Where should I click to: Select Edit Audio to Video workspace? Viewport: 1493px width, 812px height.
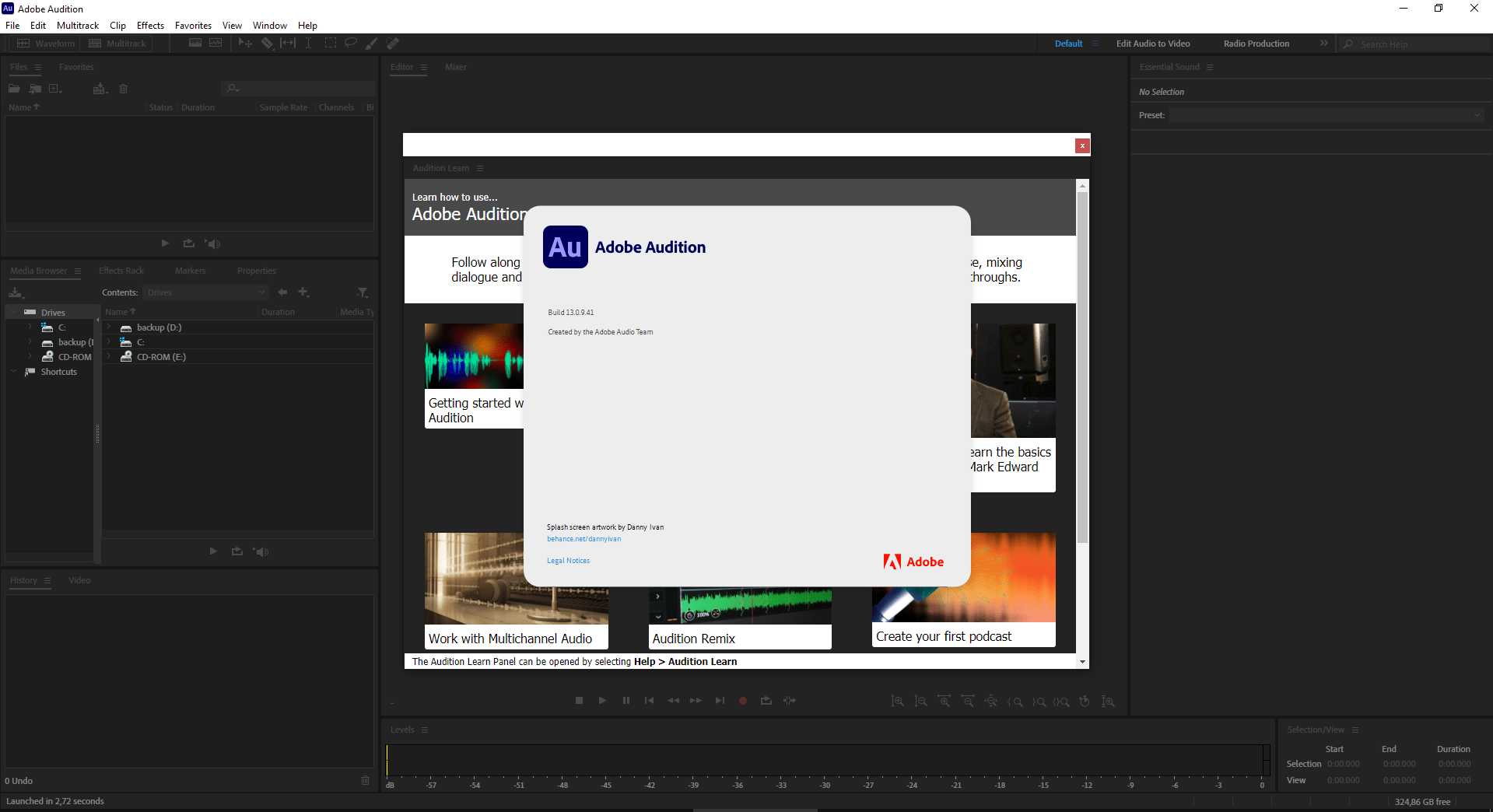1153,44
